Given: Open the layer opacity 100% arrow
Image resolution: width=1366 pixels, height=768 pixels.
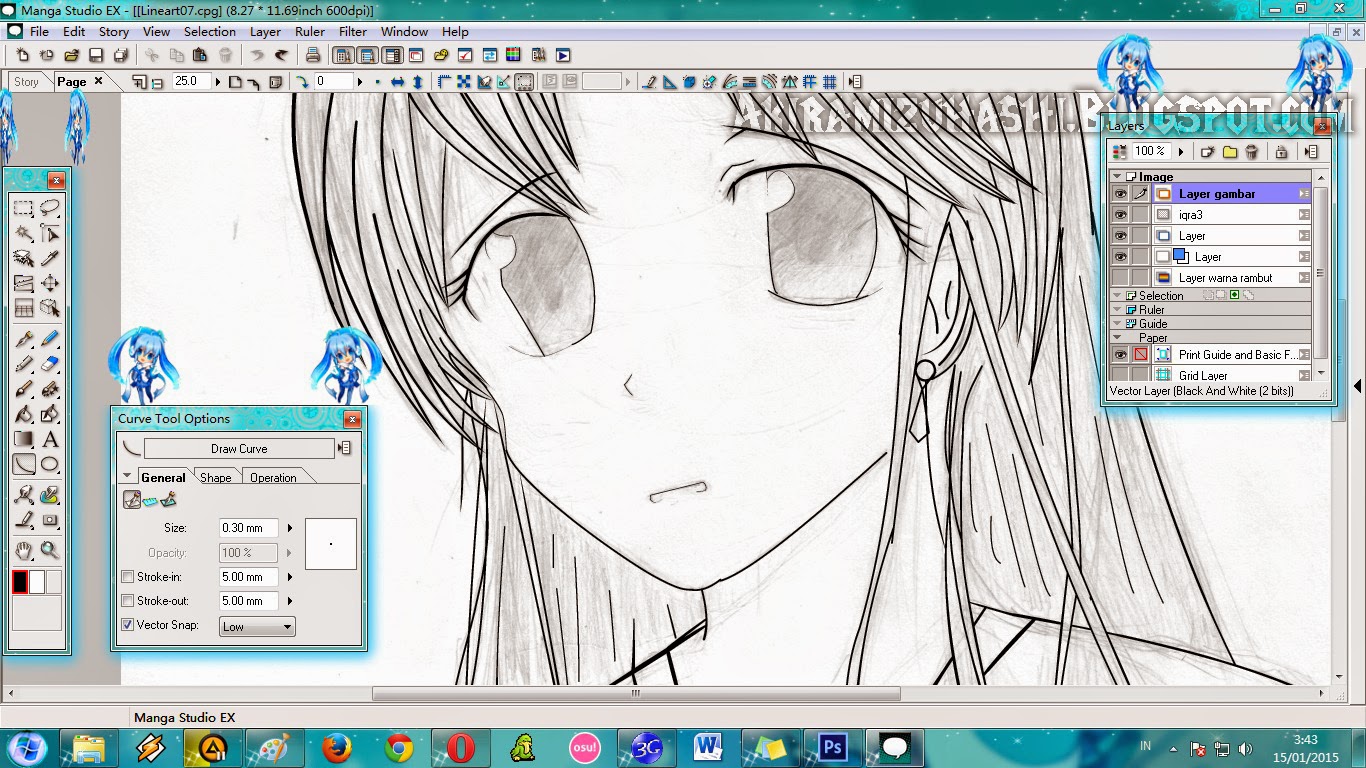Looking at the screenshot, I should (1181, 152).
